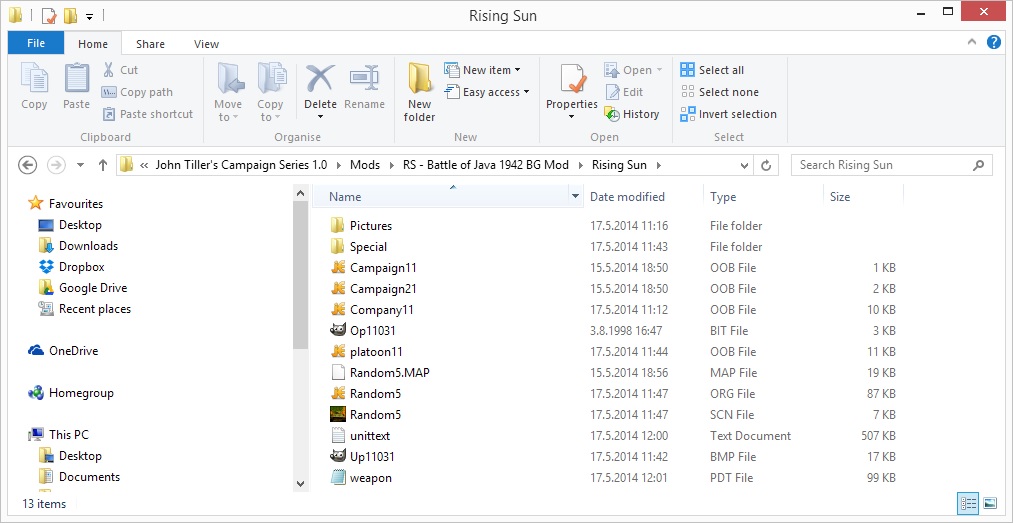Click Copy path in the ribbon

click(x=137, y=92)
